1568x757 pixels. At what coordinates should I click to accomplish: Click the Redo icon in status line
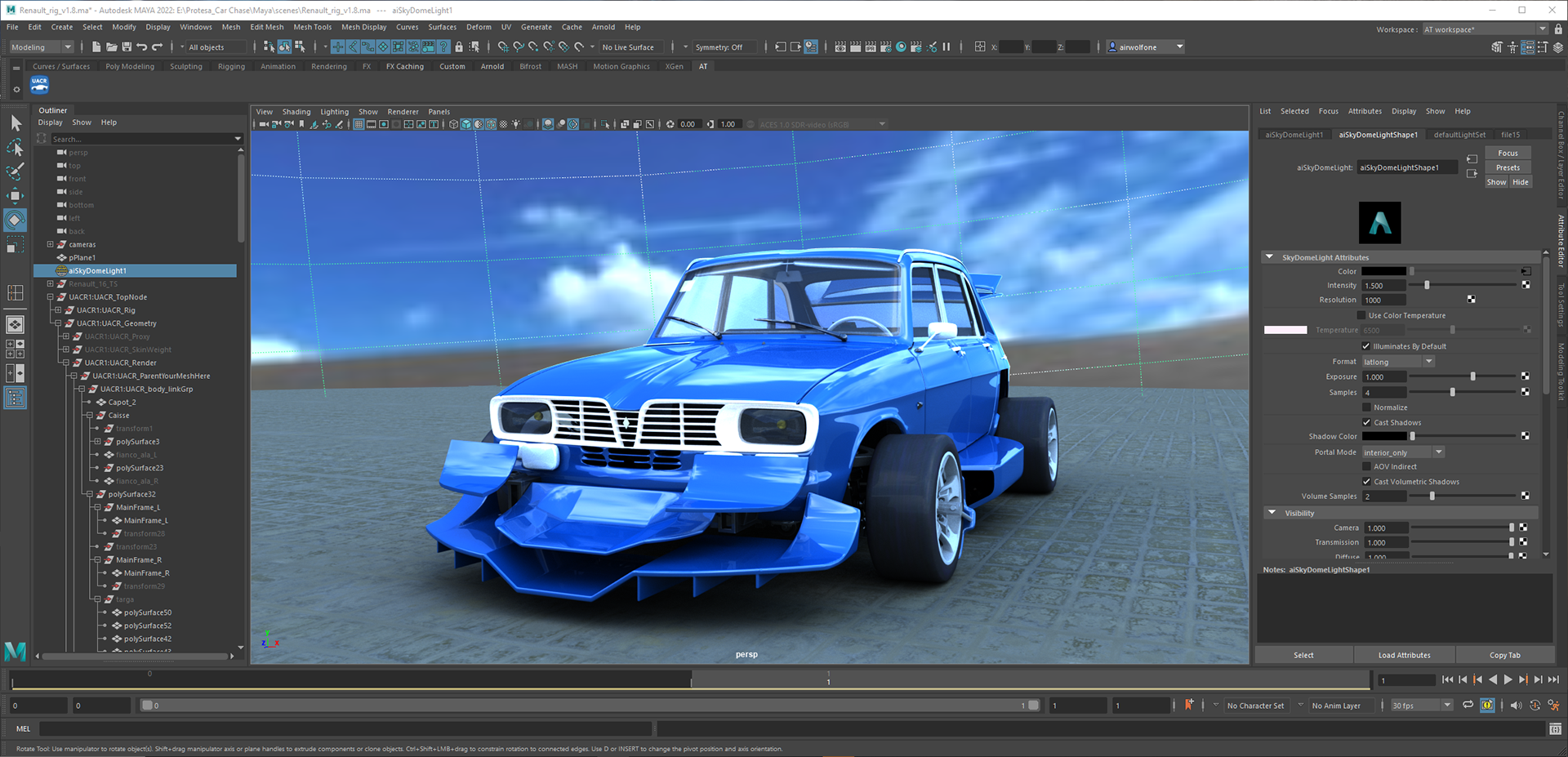(x=158, y=47)
